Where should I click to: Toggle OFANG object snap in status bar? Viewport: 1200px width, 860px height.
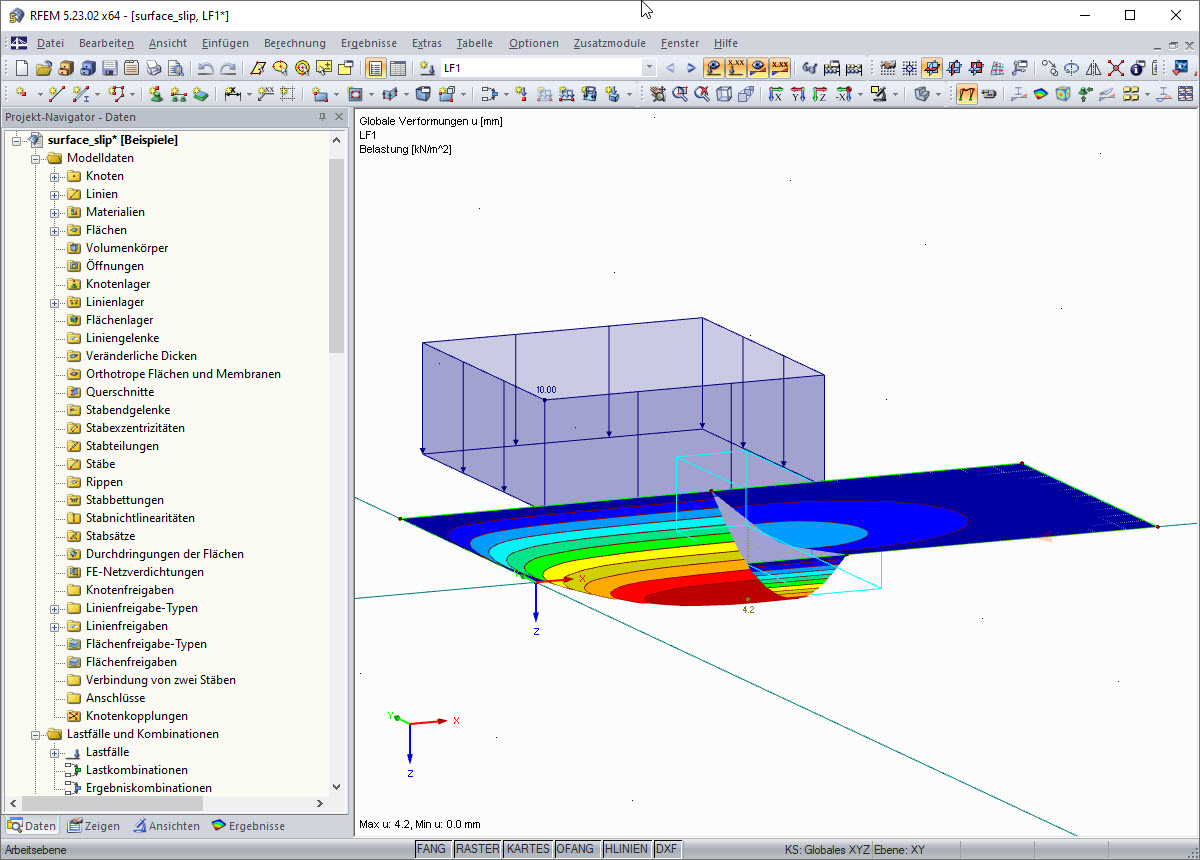(x=577, y=849)
